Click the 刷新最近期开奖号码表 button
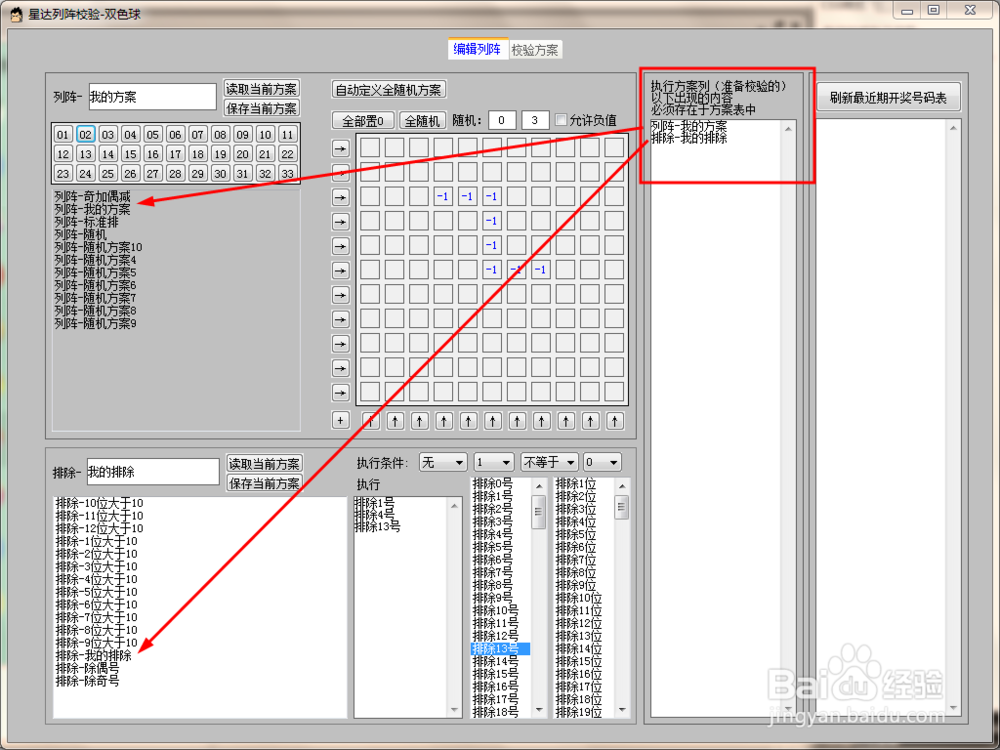The width and height of the screenshot is (1000, 750). [x=888, y=98]
